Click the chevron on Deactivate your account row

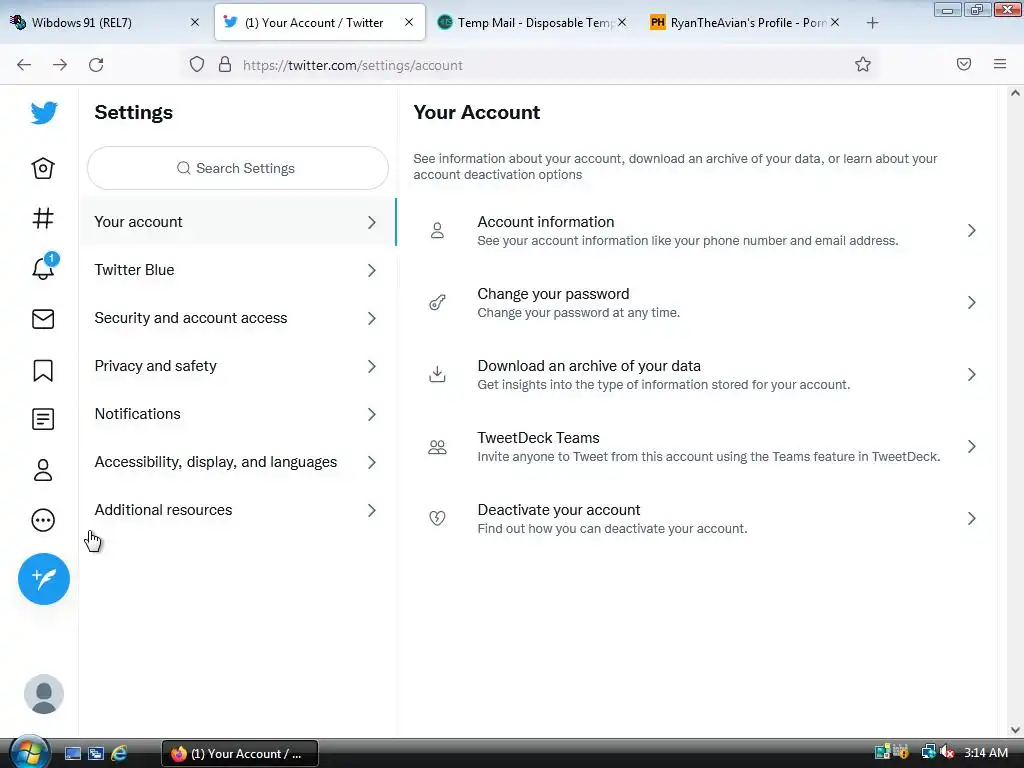click(x=972, y=519)
